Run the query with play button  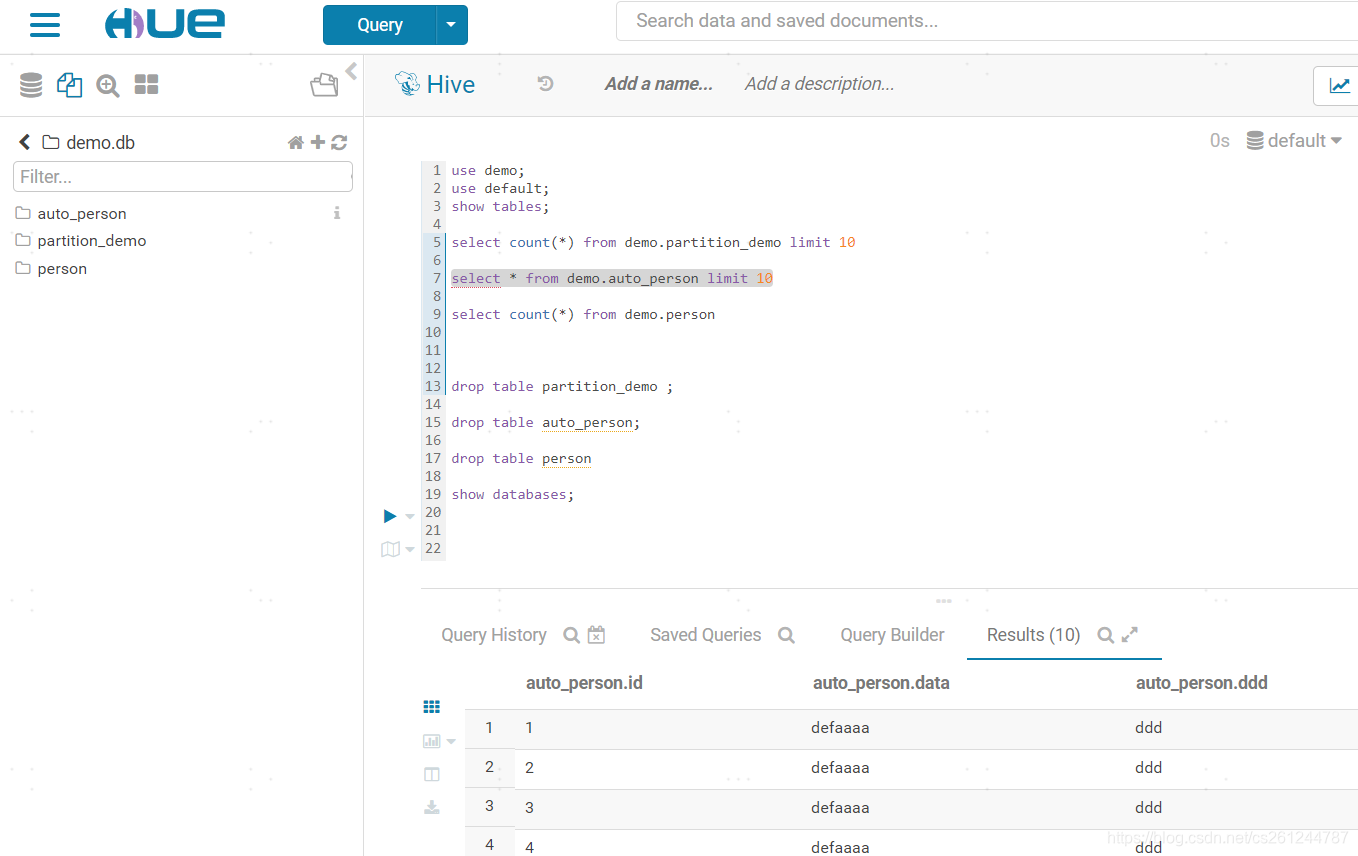pos(390,516)
